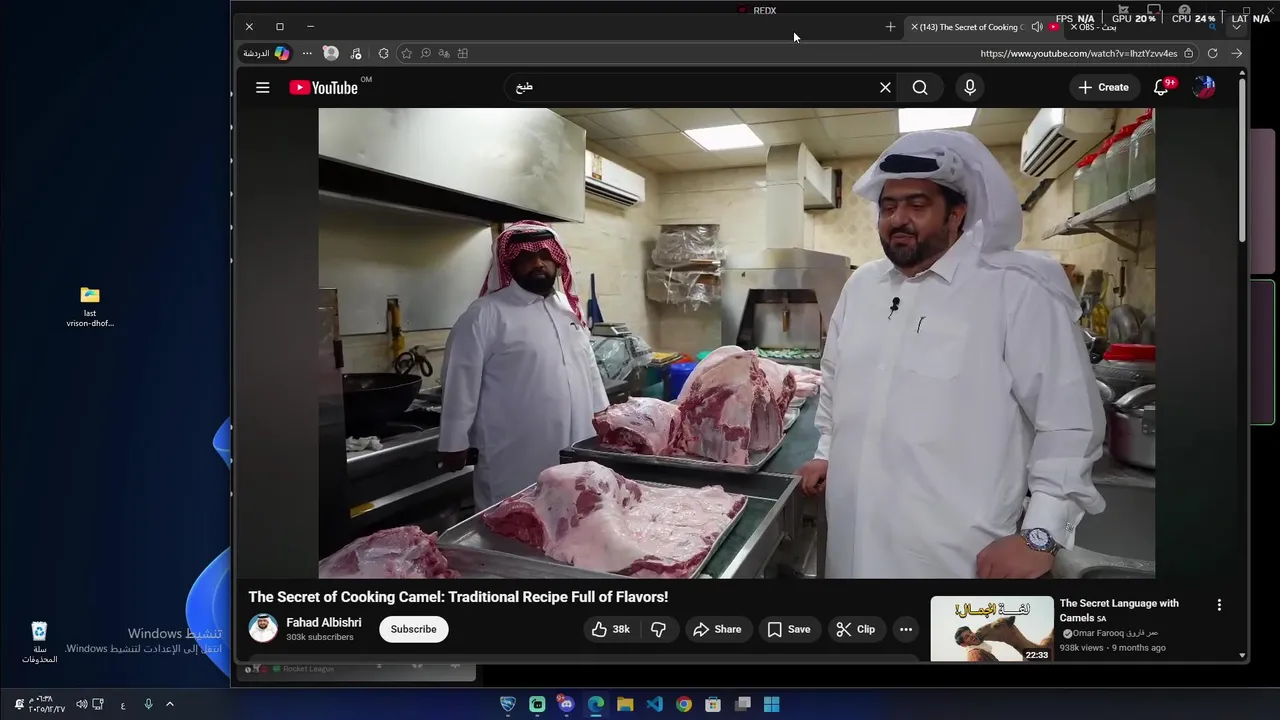Open last vrison-dhof folder on desktop

click(x=90, y=307)
